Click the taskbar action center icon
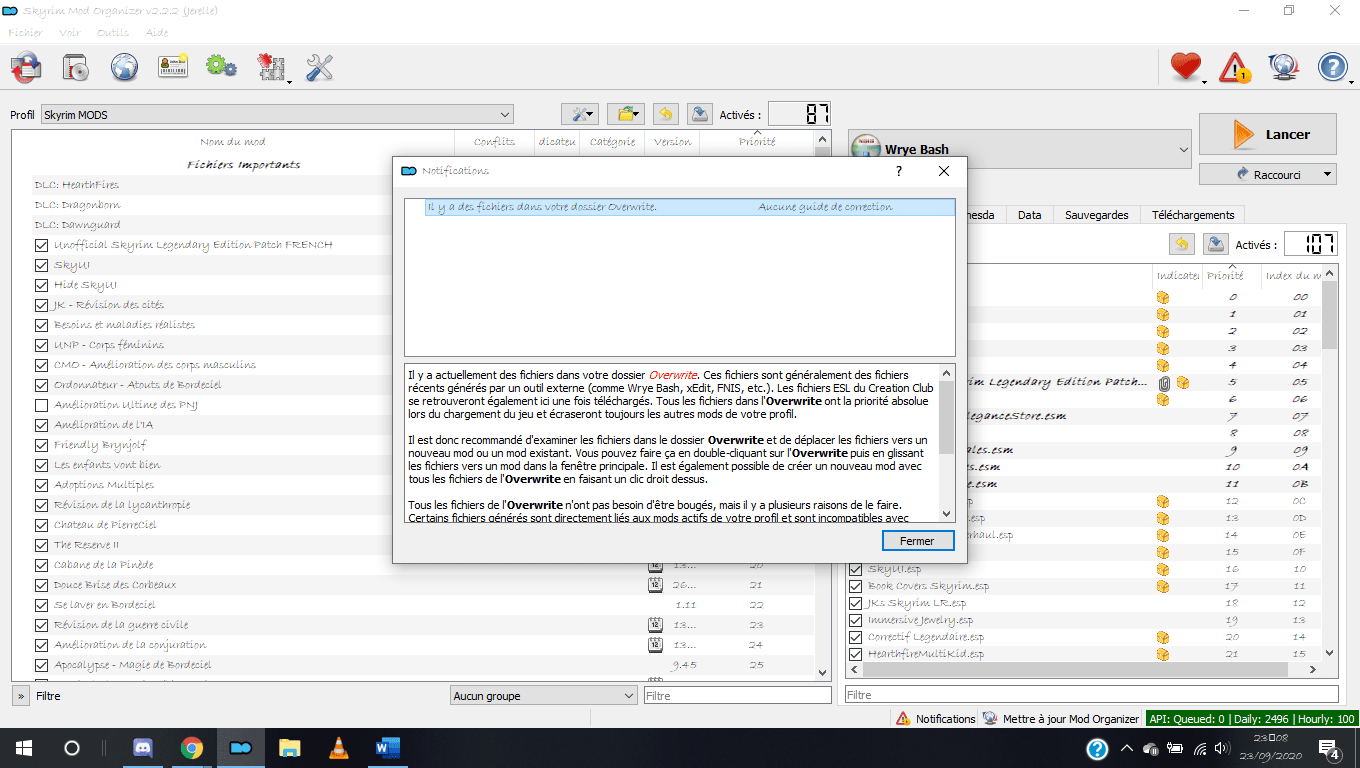Viewport: 1360px width, 768px height. pos(1330,748)
